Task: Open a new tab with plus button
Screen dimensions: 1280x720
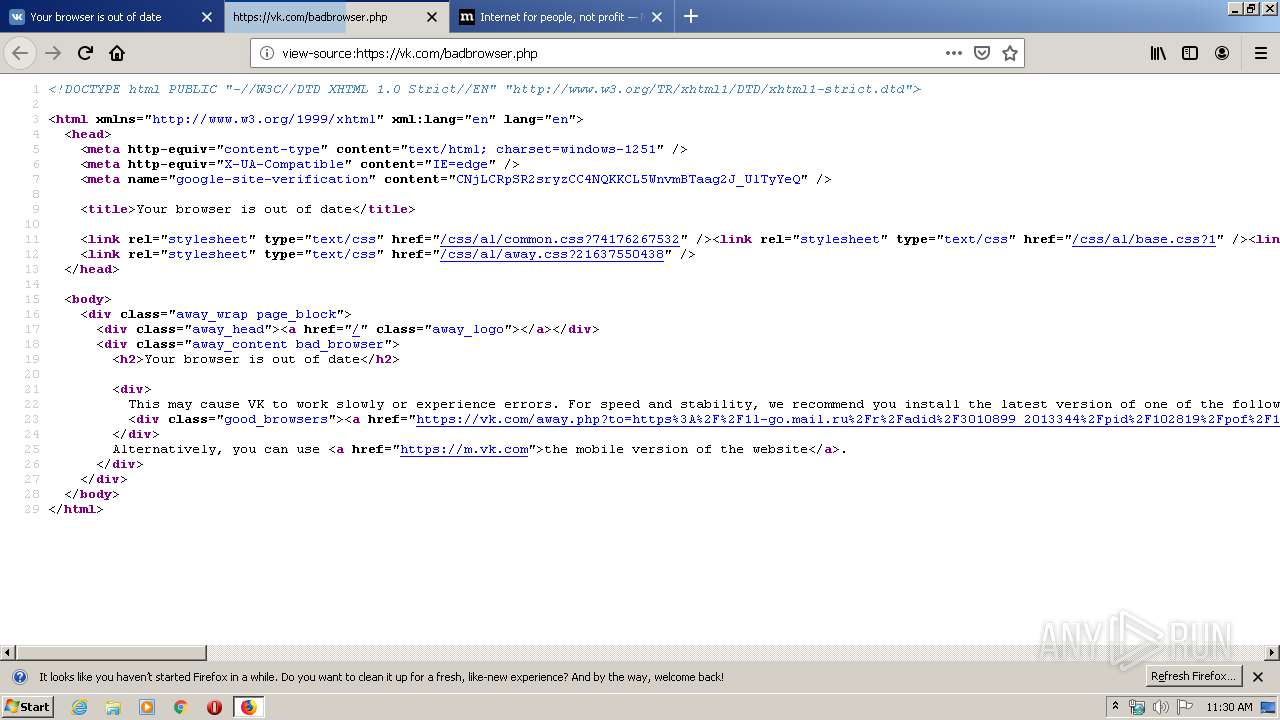Action: (x=690, y=16)
